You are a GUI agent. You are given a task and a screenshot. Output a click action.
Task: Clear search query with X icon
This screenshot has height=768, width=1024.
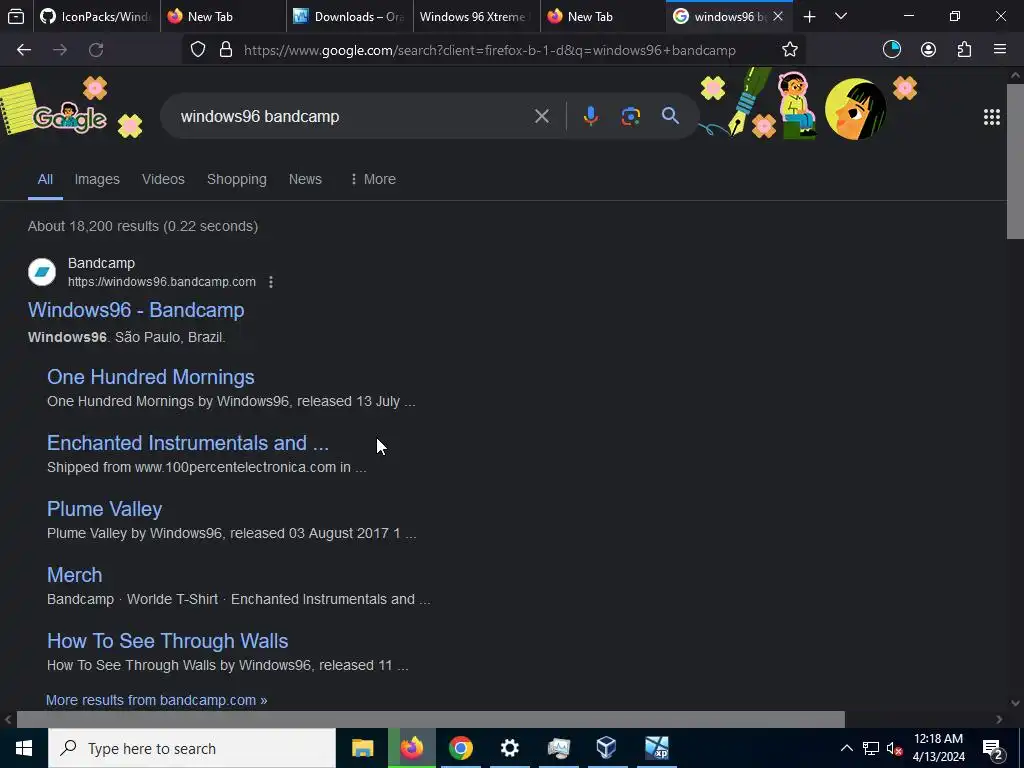click(x=541, y=116)
